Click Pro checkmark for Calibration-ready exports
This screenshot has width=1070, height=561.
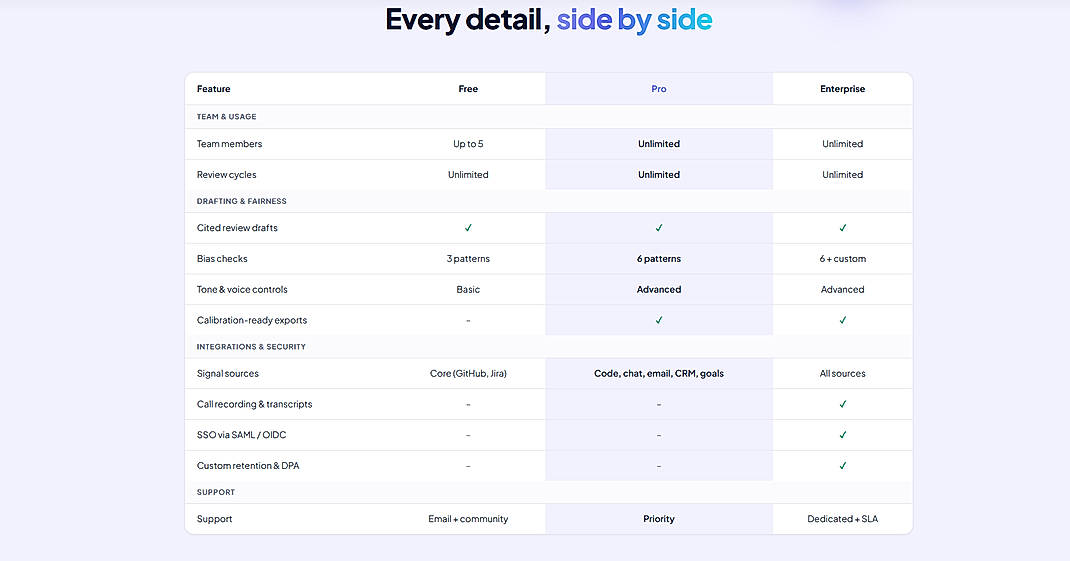(659, 320)
